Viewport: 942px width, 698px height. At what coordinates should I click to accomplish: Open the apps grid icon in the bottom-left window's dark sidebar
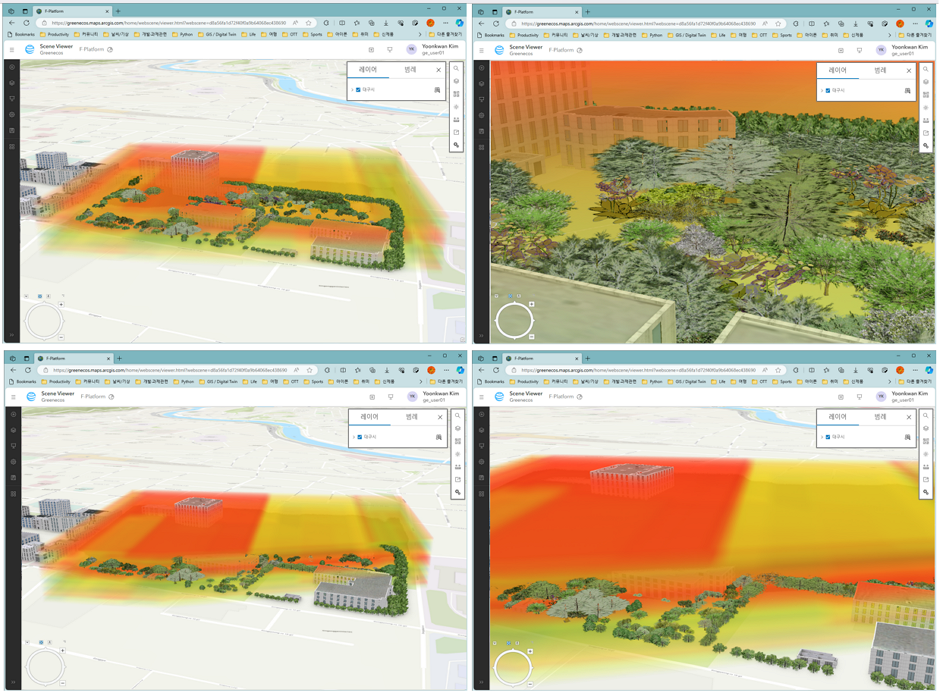click(13, 494)
